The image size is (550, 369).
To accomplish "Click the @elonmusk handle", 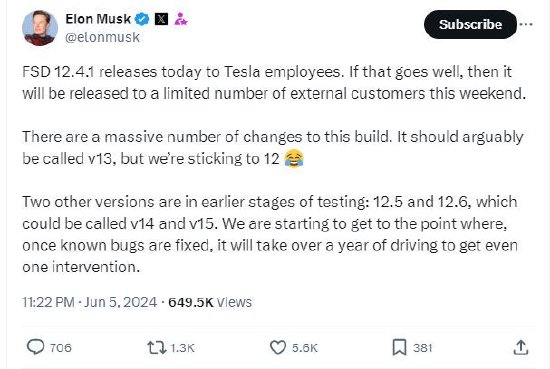I will click(102, 37).
